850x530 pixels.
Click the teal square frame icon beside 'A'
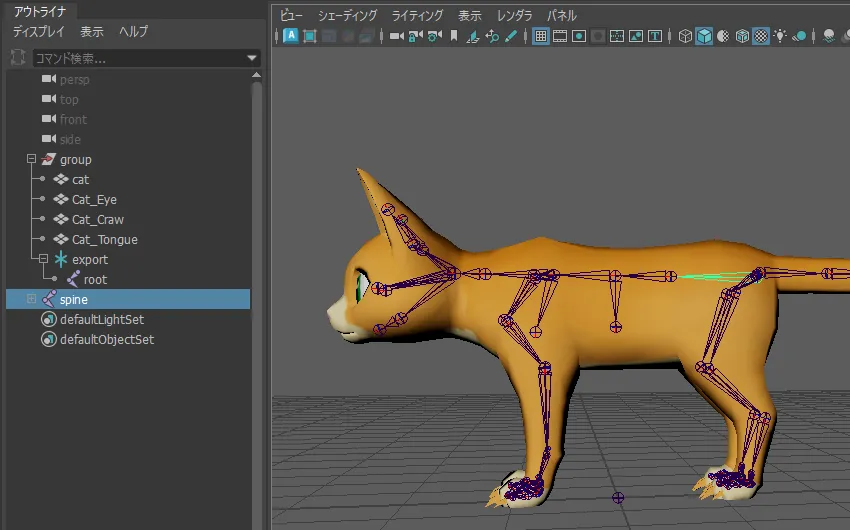[x=310, y=36]
